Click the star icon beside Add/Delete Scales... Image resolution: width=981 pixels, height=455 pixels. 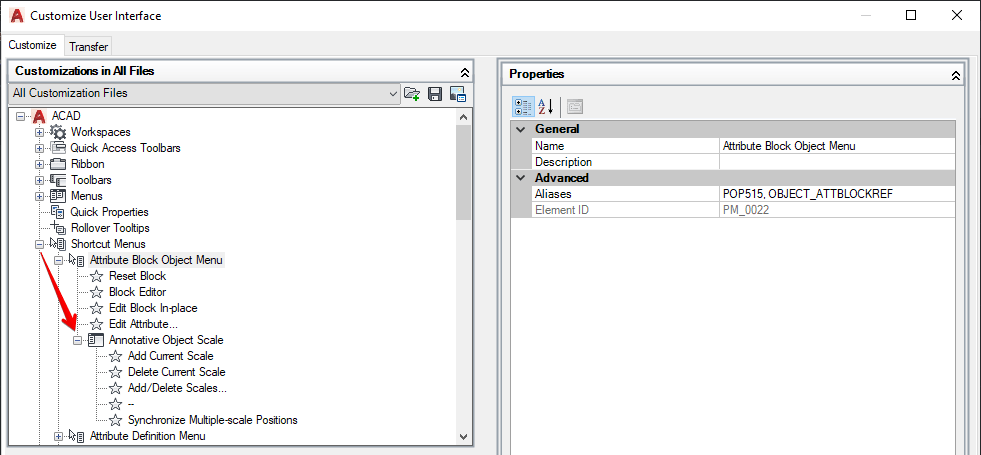pyautogui.click(x=115, y=388)
